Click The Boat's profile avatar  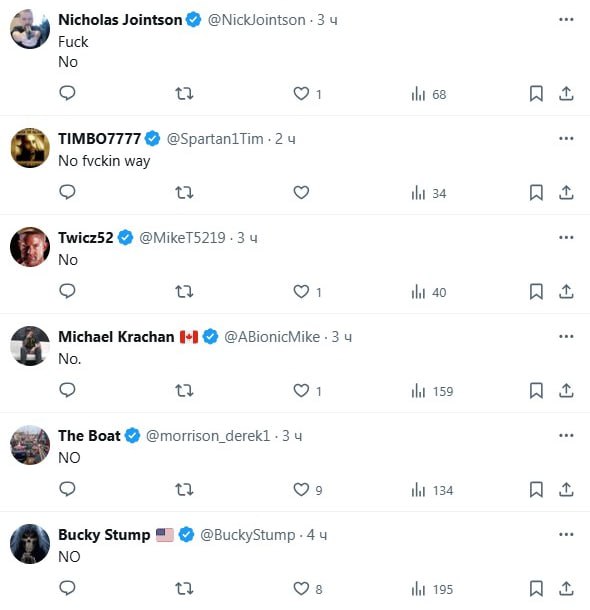tap(30, 445)
